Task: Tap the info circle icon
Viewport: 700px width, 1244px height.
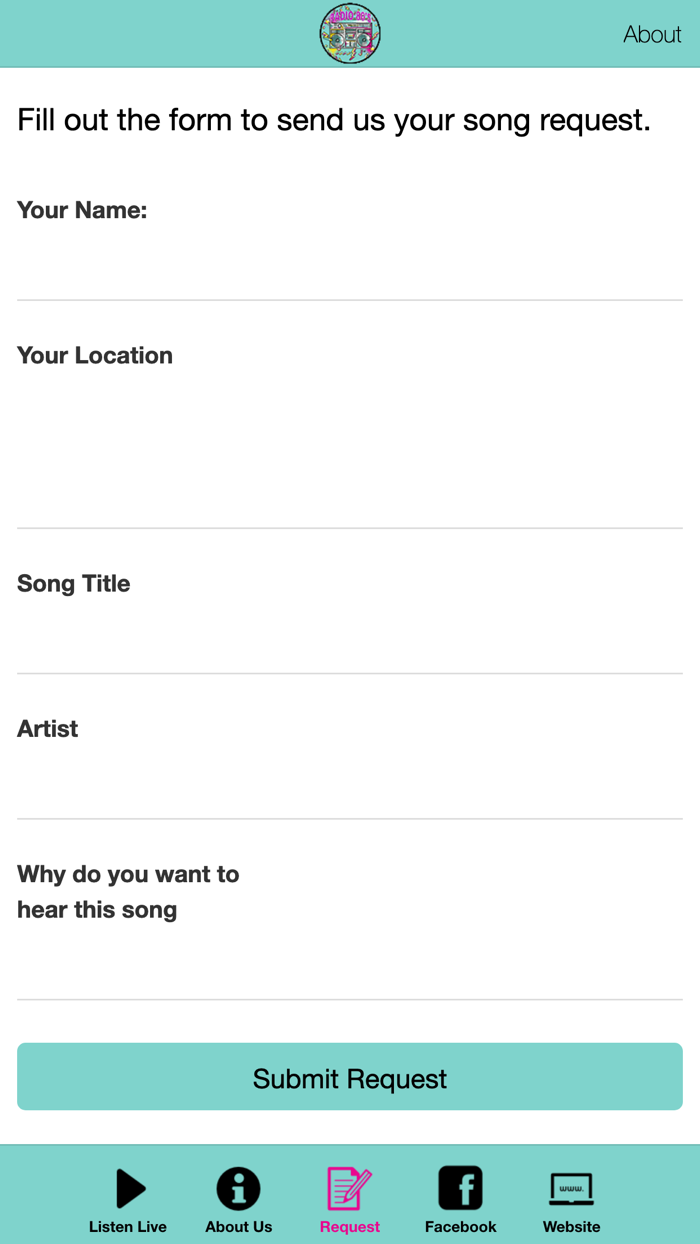Action: 238,1188
